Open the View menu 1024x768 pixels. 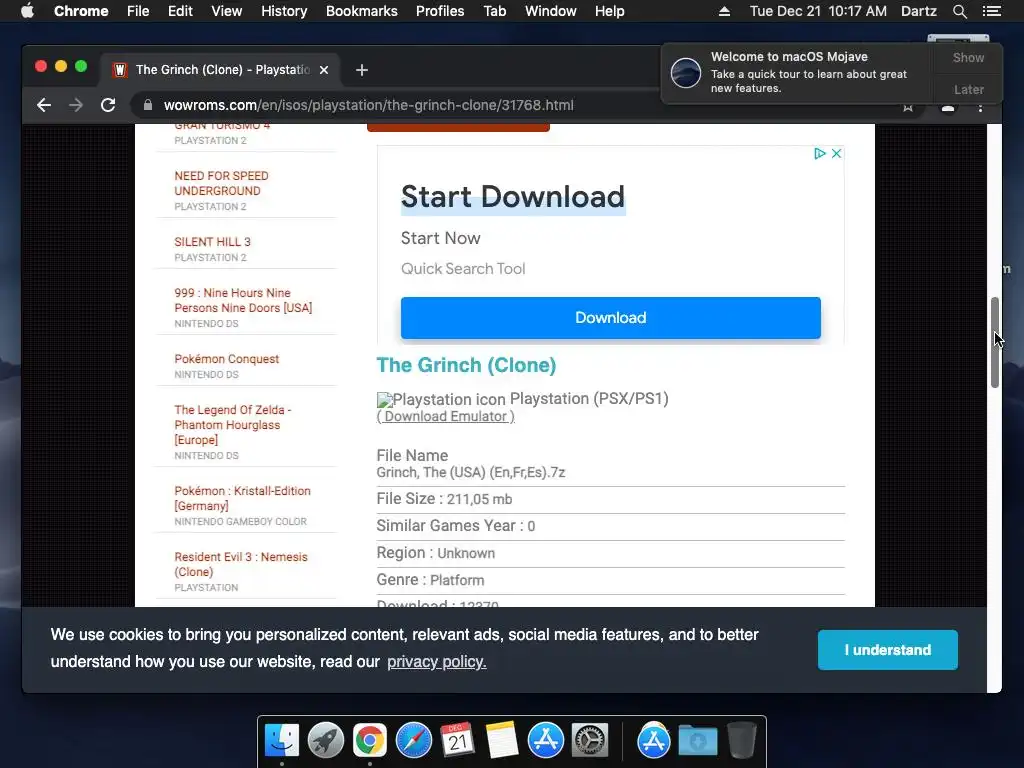coord(227,11)
